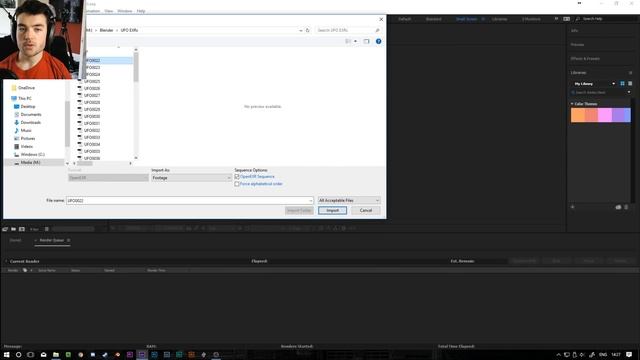Image resolution: width=640 pixels, height=360 pixels.
Task: Expand the File name history dropdown arrow
Action: (311, 200)
